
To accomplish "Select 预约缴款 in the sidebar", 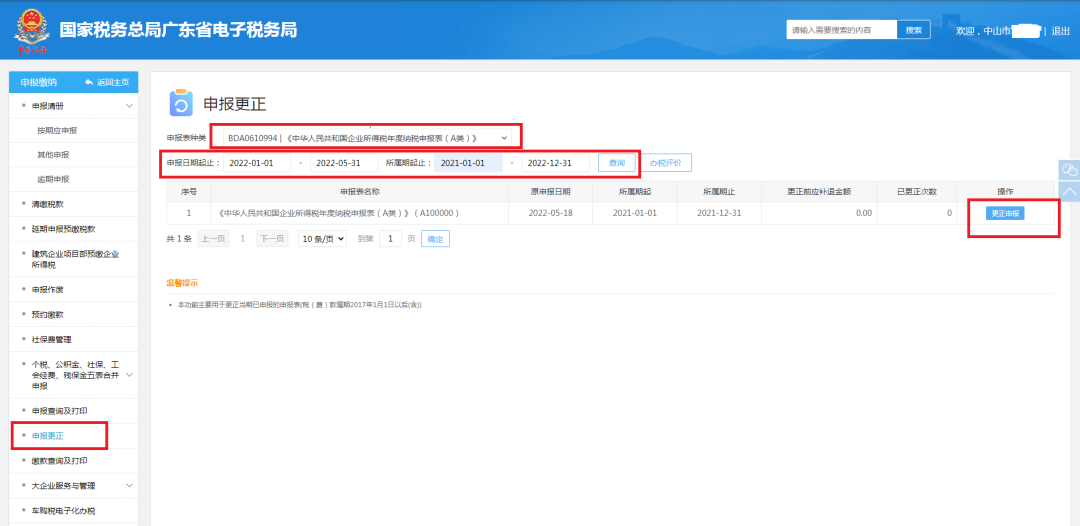I will coord(48,315).
